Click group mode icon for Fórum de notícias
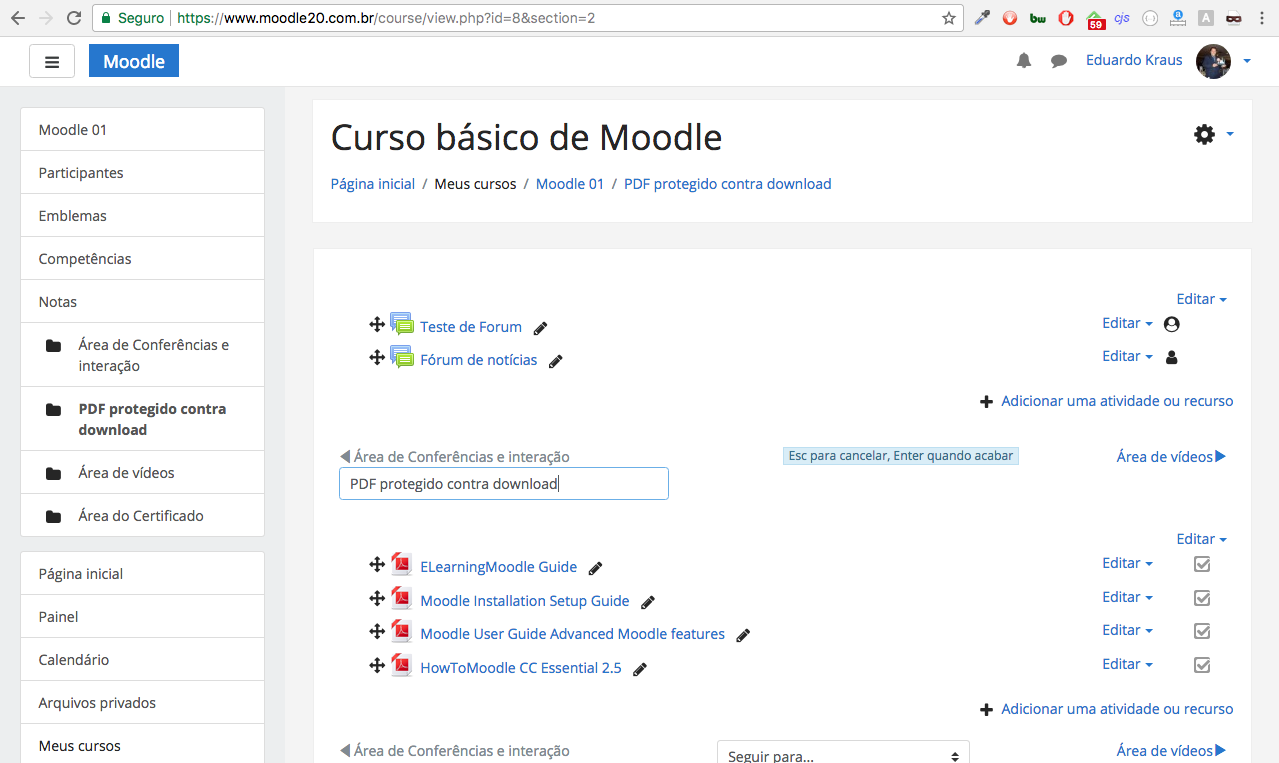1279x763 pixels. pyautogui.click(x=1172, y=357)
